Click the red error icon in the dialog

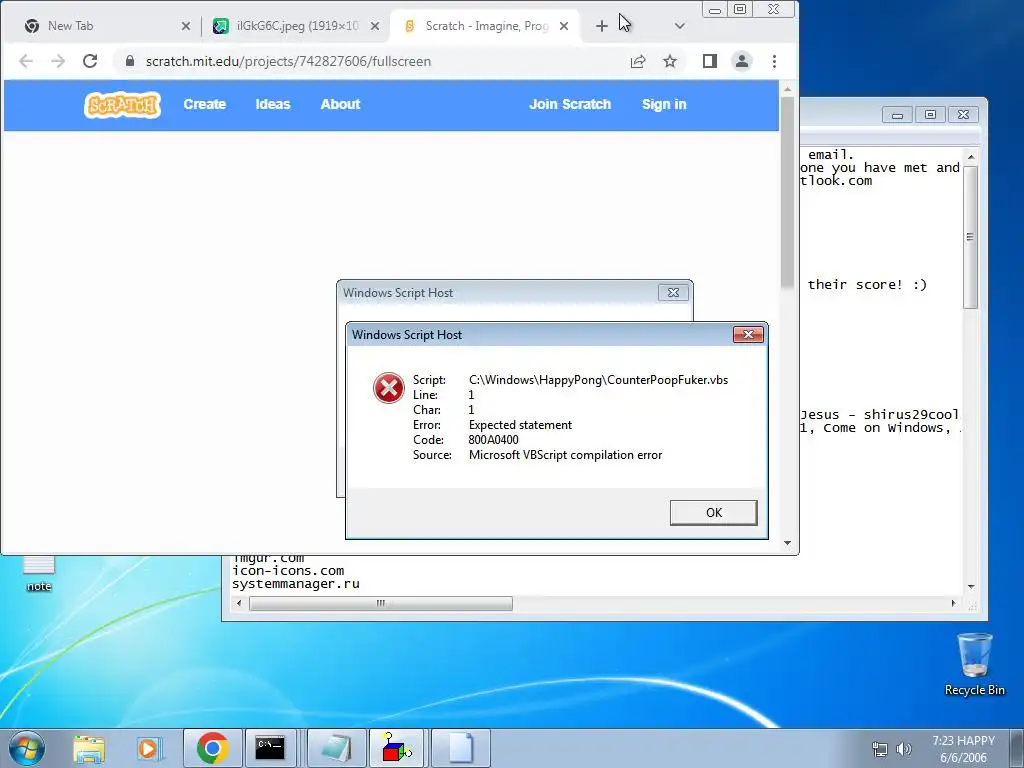click(389, 388)
